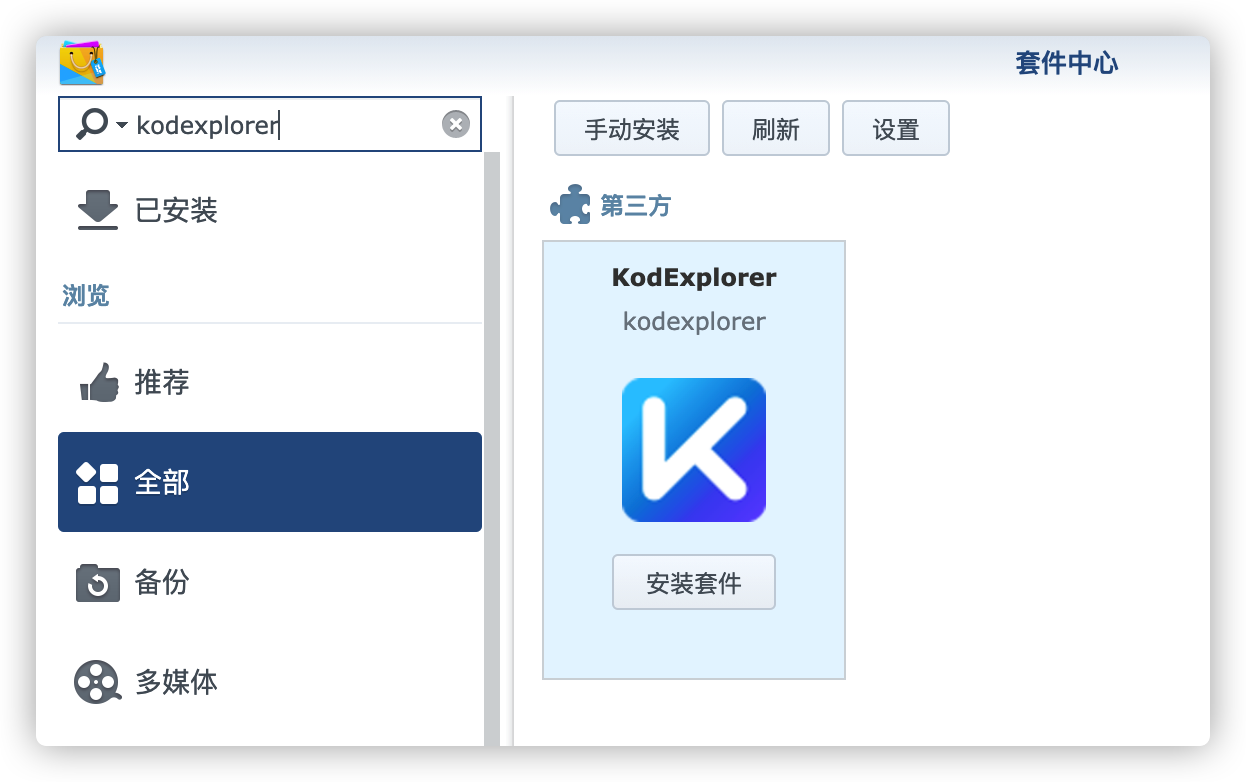Screen dimensions: 1246x782
Task: Open the KodExplorer package title
Action: (694, 278)
